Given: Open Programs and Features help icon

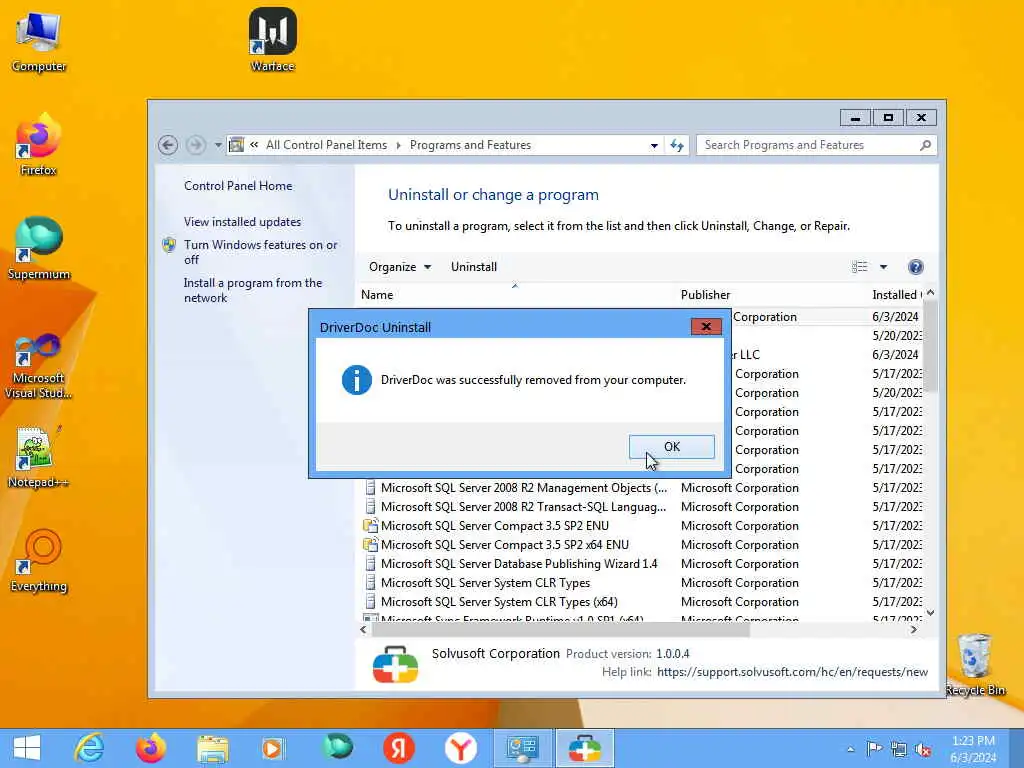Looking at the screenshot, I should pyautogui.click(x=916, y=266).
